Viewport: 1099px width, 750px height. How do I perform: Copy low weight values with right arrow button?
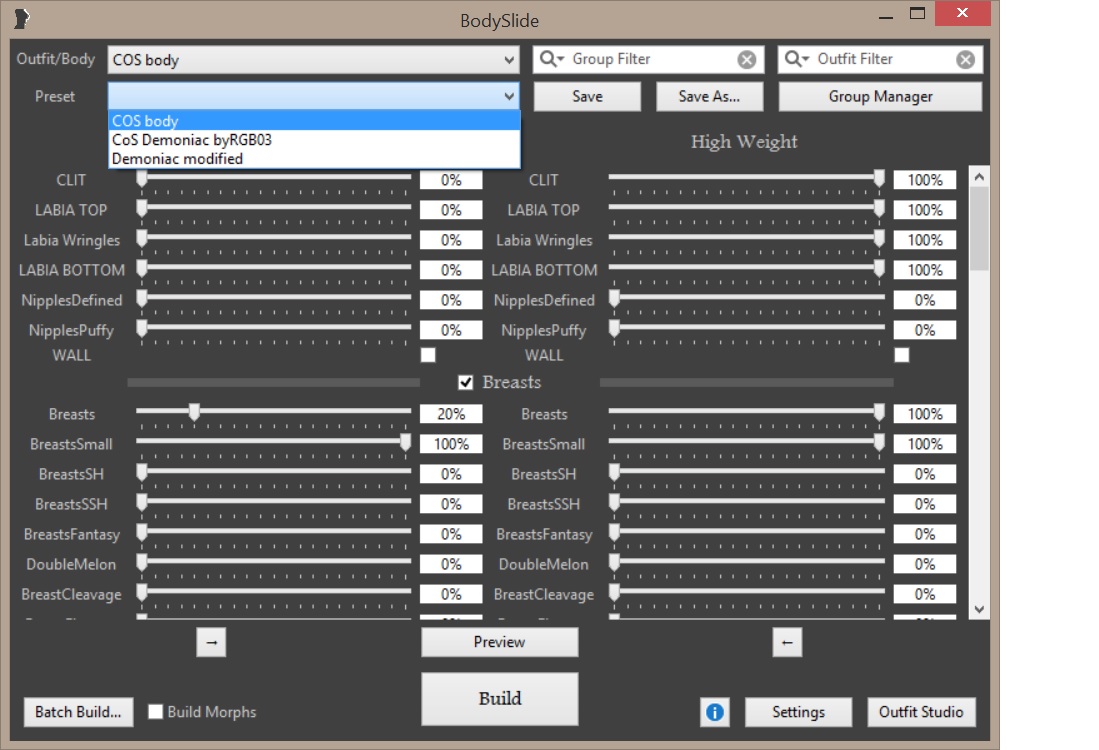212,642
